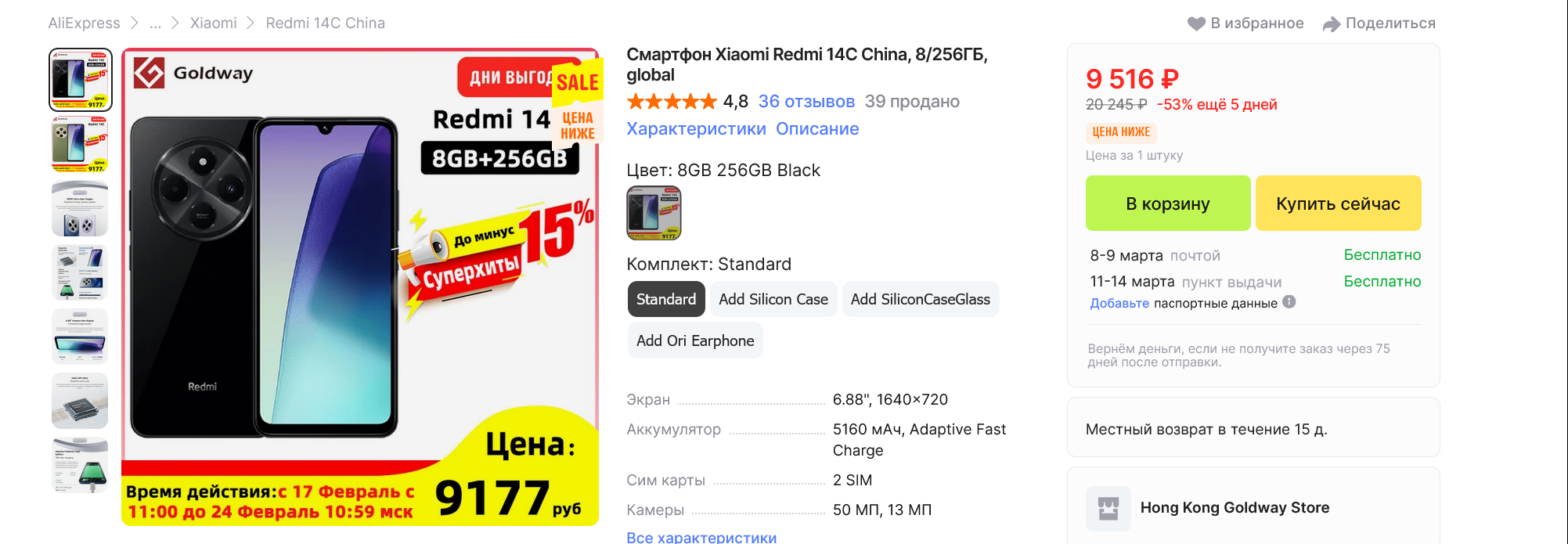Click the В корзину button
The image size is (1568, 544).
(1168, 204)
